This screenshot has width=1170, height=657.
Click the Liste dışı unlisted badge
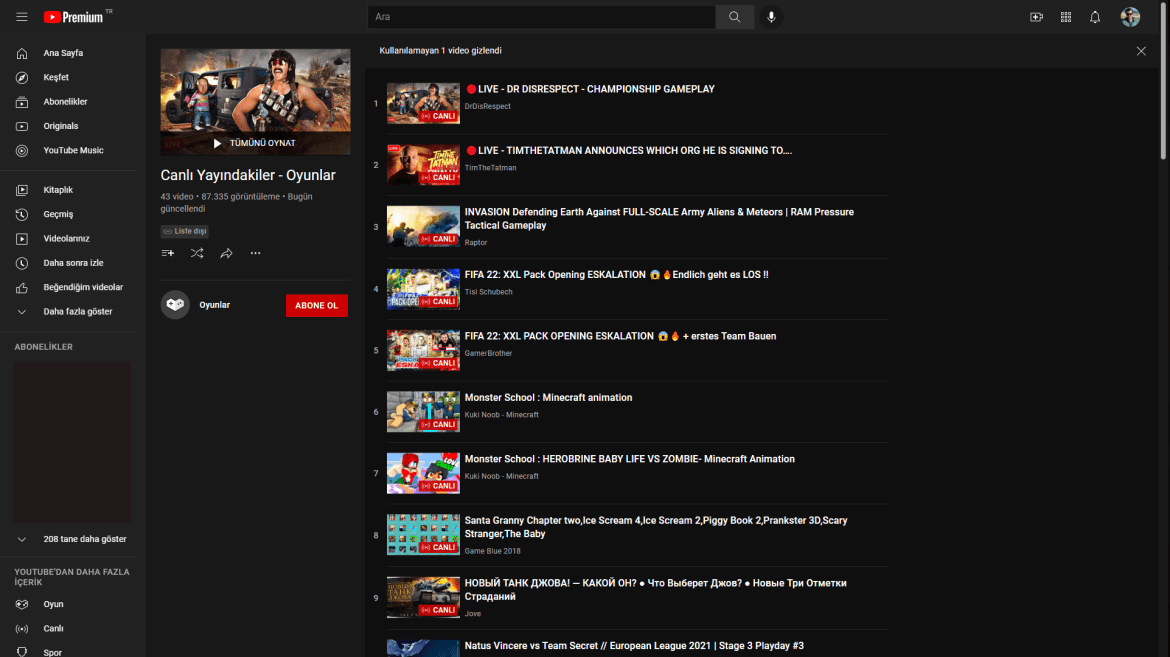coord(184,231)
